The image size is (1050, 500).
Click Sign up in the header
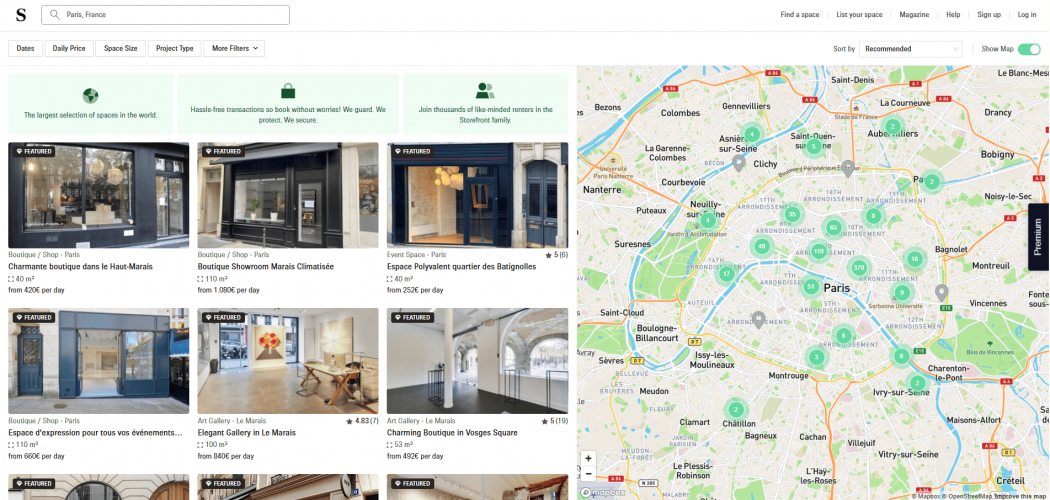tap(988, 15)
